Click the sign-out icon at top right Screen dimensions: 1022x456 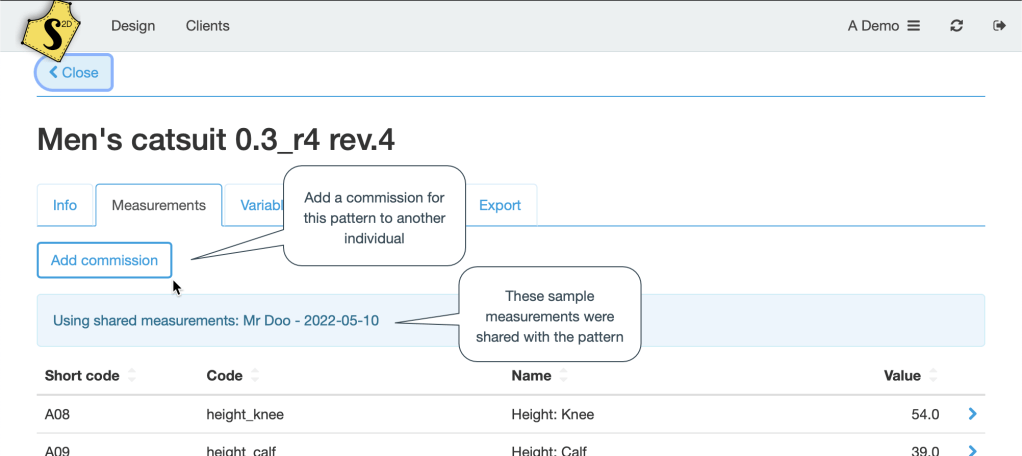[x=998, y=26]
